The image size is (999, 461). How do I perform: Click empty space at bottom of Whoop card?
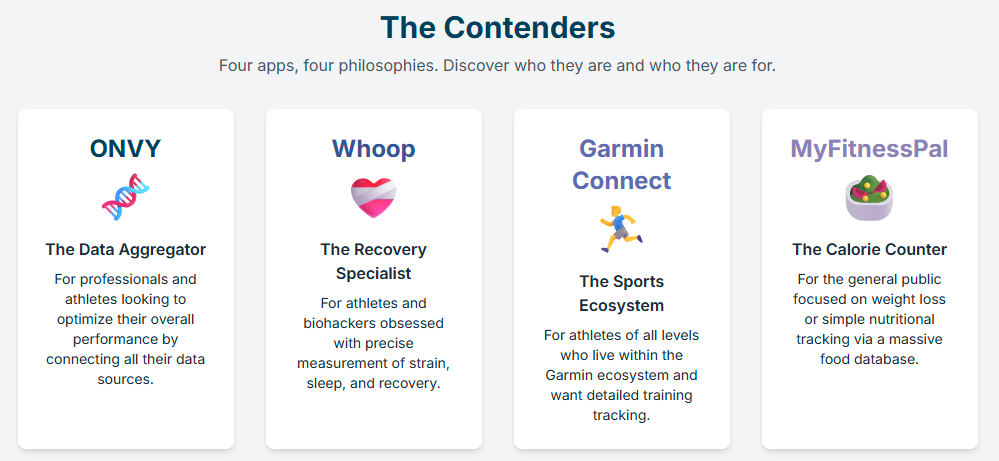[373, 422]
